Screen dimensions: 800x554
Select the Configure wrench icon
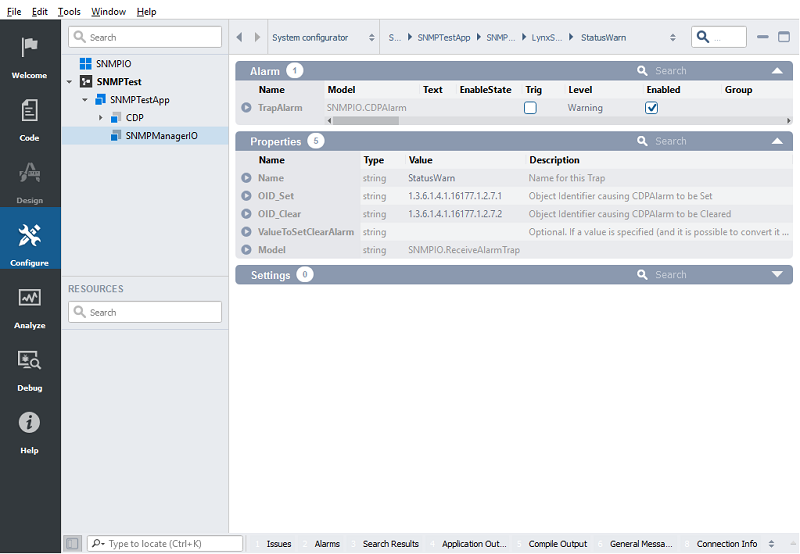coord(30,237)
